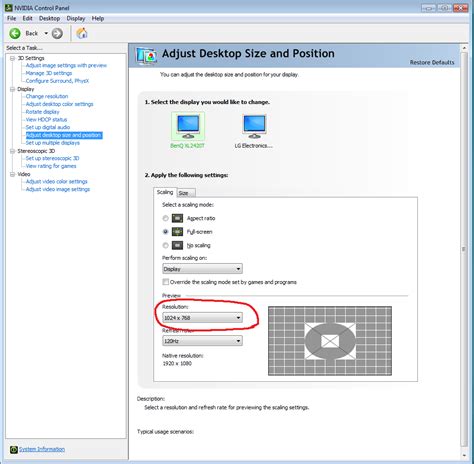Click Restore Defaults link

(432, 62)
